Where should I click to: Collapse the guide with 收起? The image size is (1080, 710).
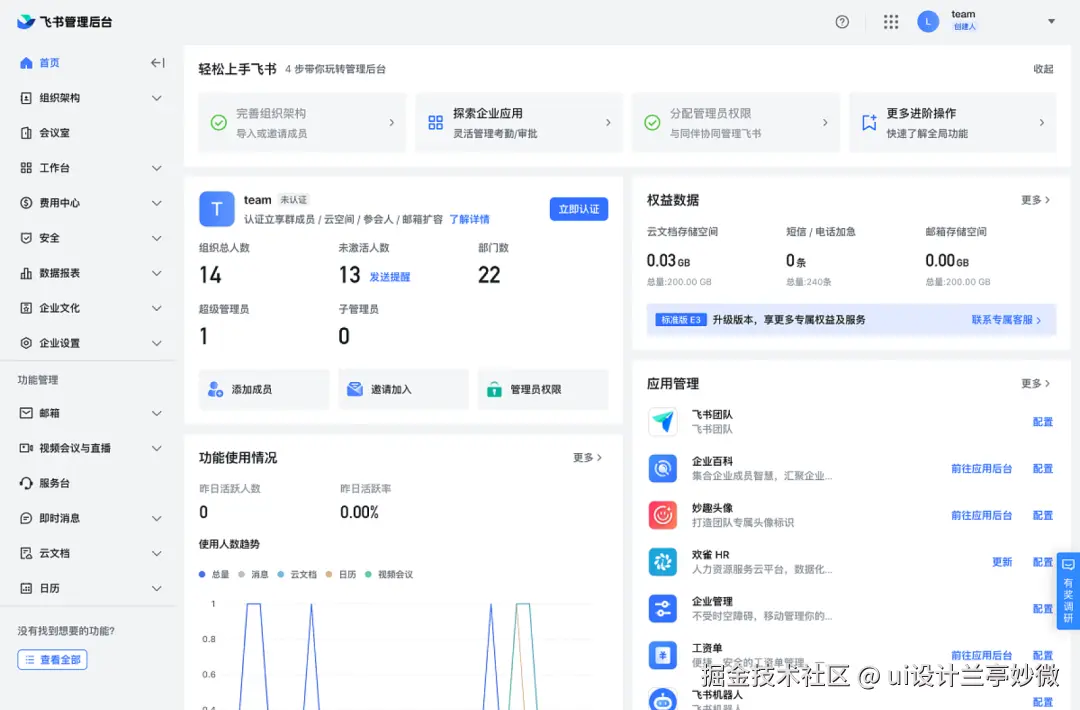point(1043,69)
